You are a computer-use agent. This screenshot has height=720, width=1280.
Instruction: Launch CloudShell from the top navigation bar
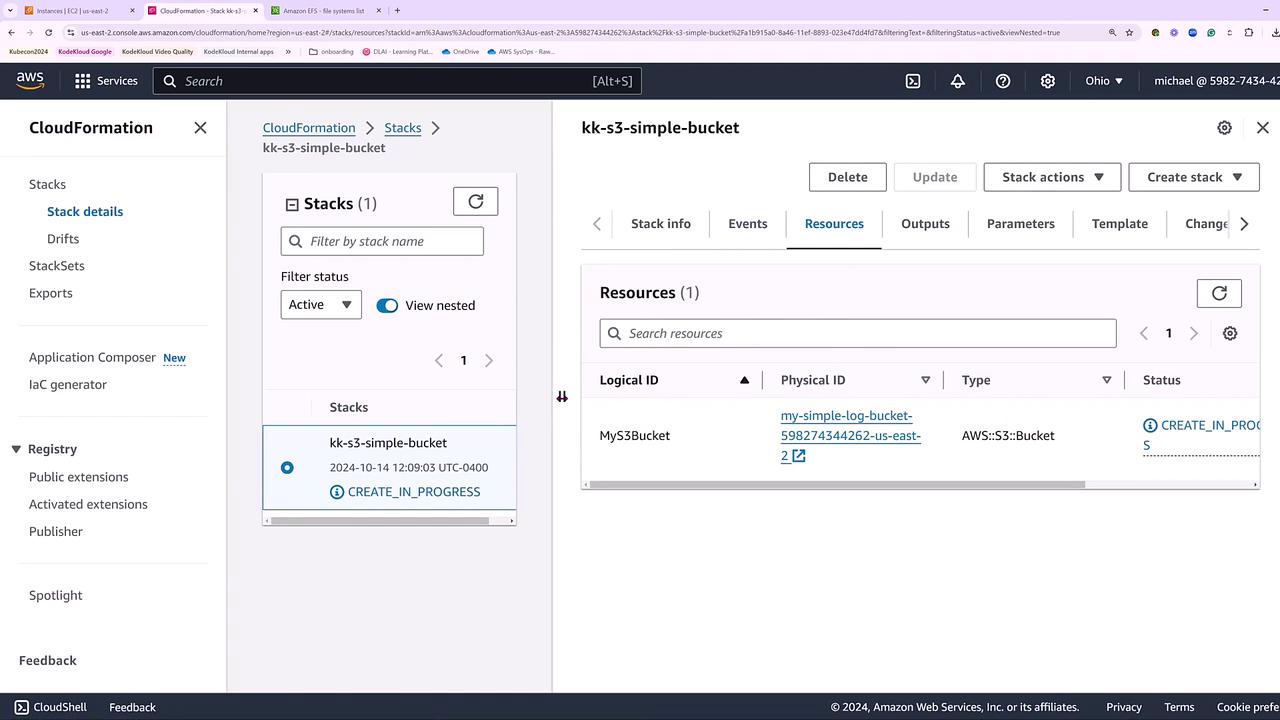913,81
